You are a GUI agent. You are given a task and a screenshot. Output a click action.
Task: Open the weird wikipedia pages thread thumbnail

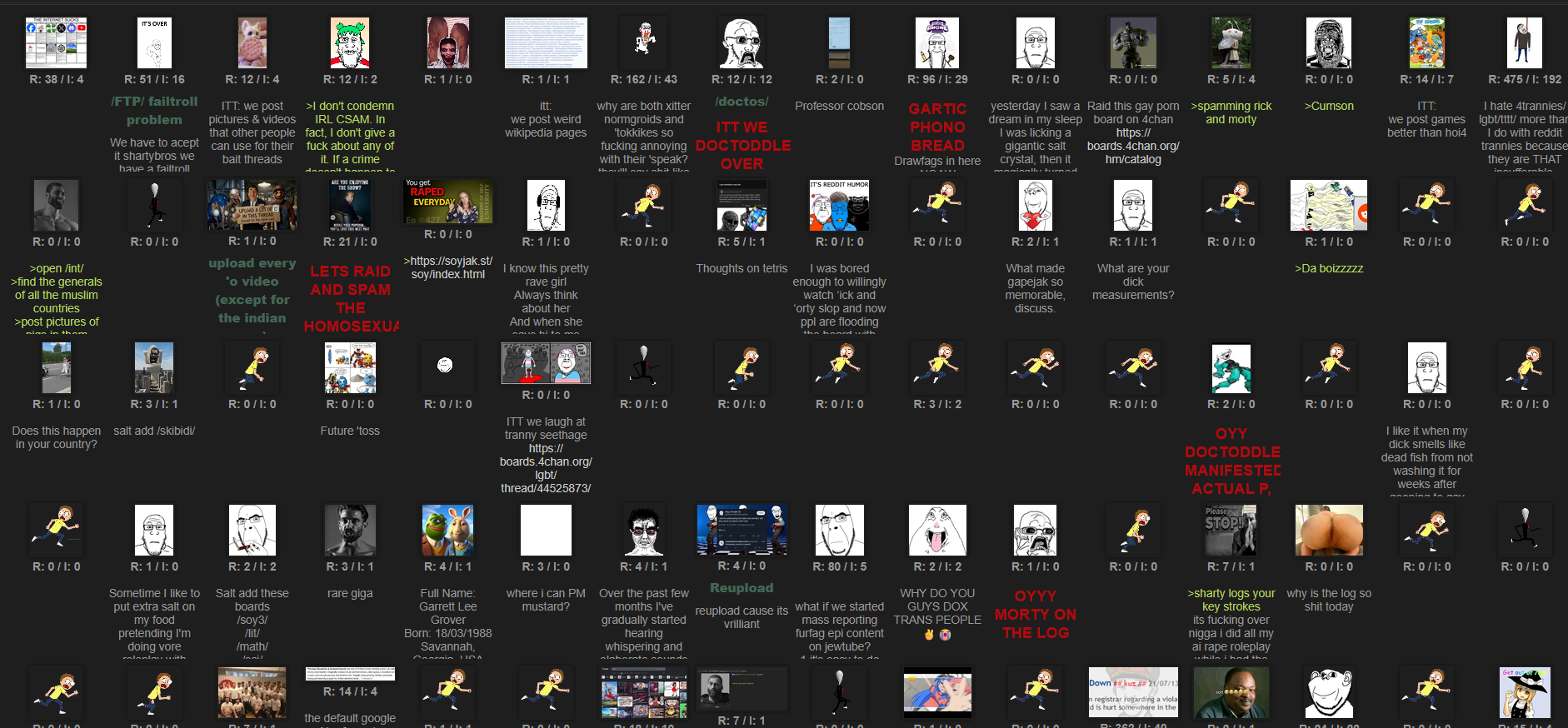tap(546, 42)
